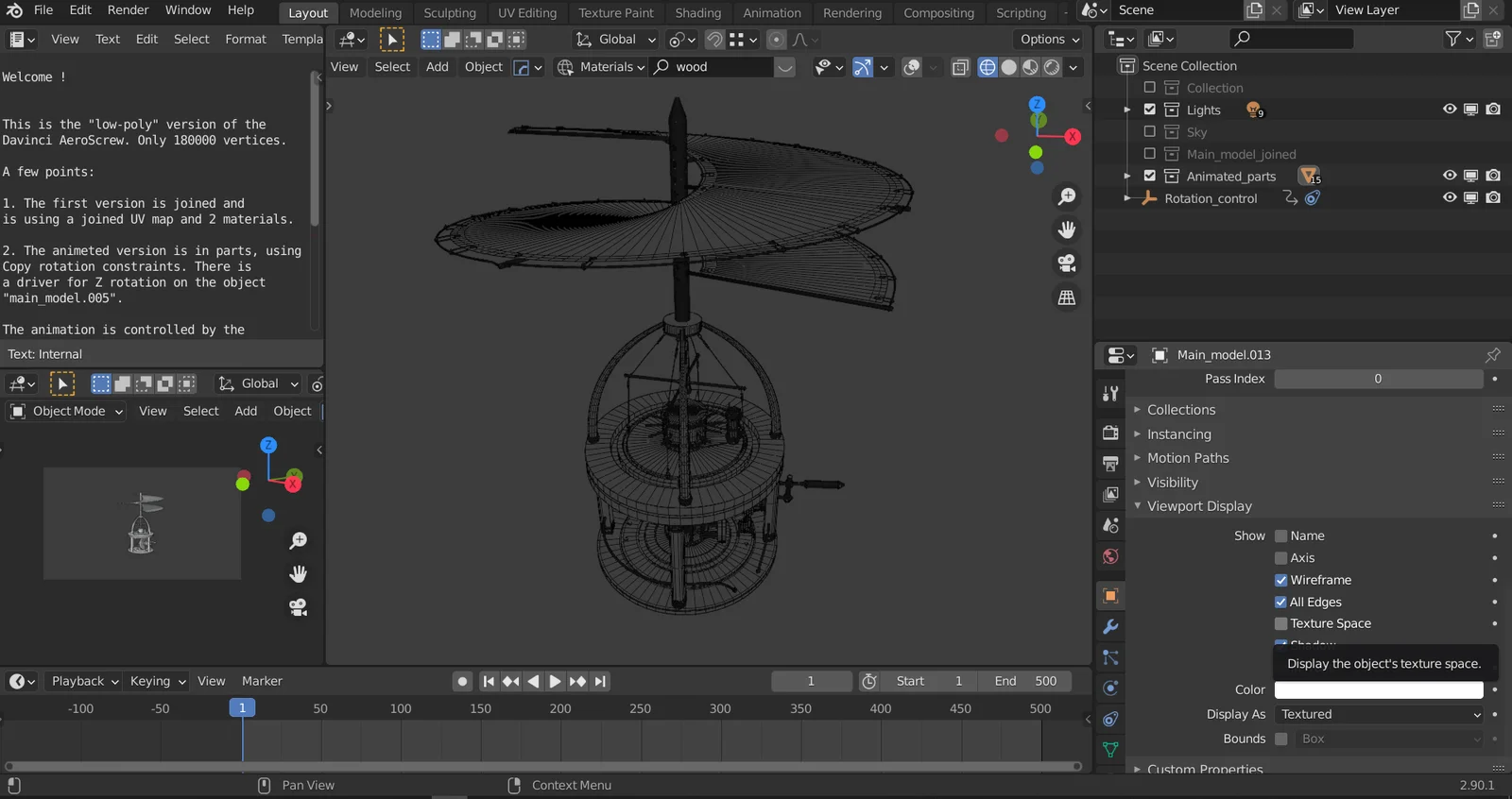The image size is (1512, 799).
Task: Open the Object Constraints properties tab
Action: click(x=1110, y=719)
